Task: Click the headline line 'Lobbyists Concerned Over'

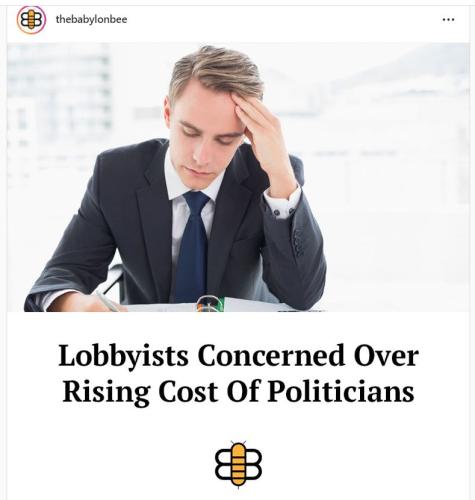Action: point(238,356)
